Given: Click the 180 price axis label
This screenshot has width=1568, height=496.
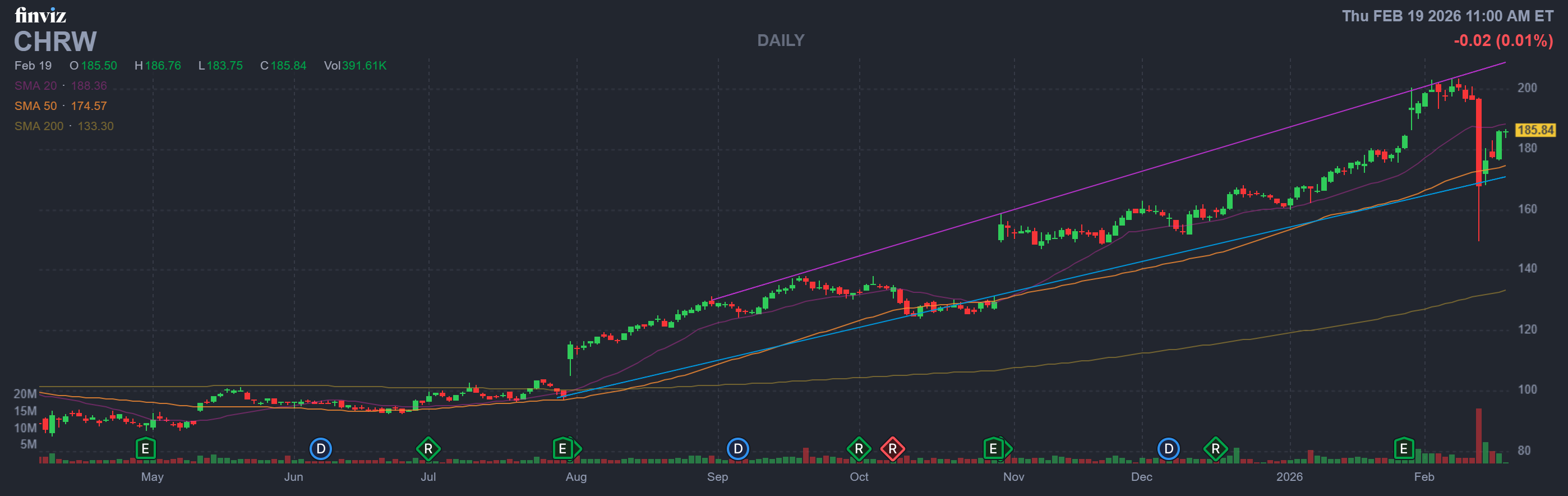Looking at the screenshot, I should coord(1527,148).
